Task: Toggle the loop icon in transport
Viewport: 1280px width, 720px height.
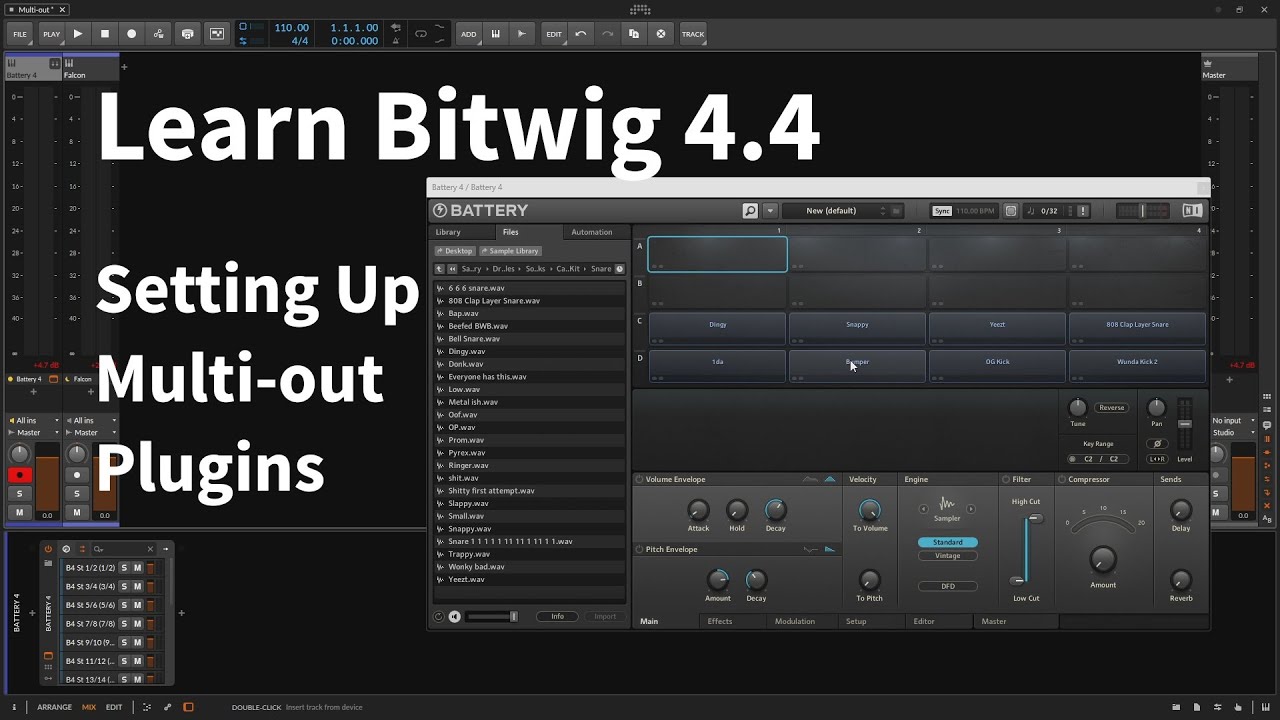Action: (x=420, y=34)
